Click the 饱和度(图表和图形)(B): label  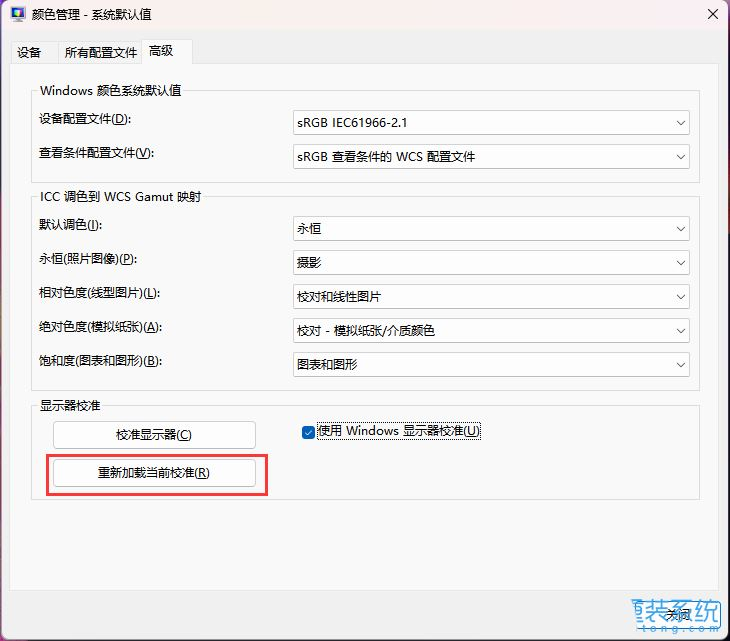click(101, 361)
